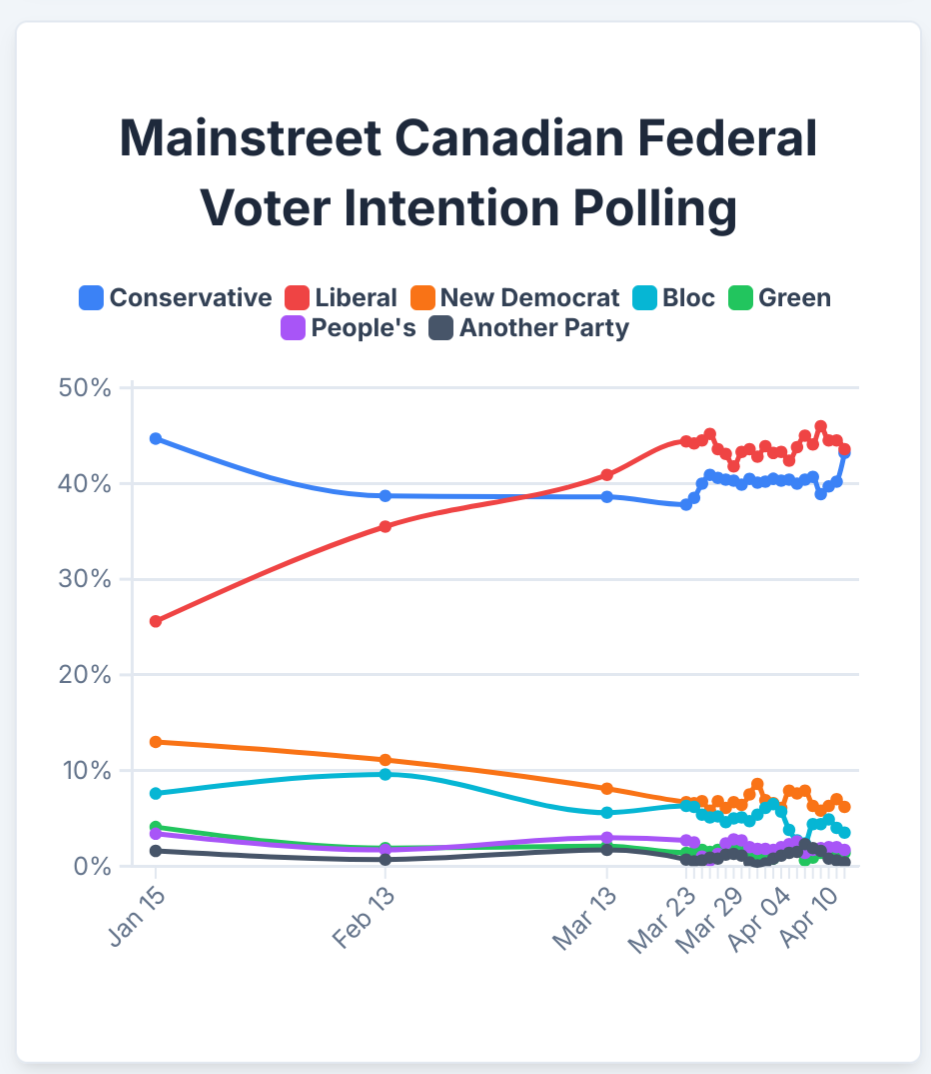This screenshot has height=1074, width=931.
Task: Click Conservative data point at Feb 13
Action: pos(385,496)
